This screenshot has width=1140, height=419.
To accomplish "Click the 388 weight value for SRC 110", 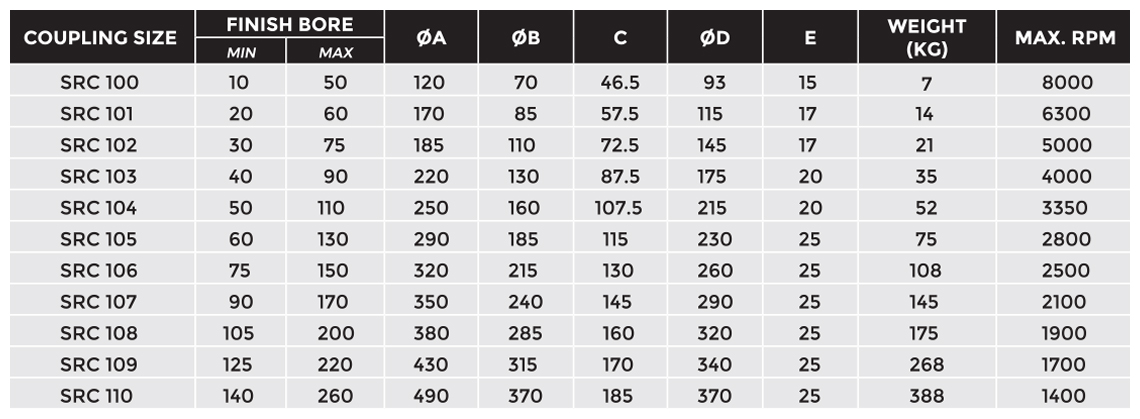I will 926,396.
